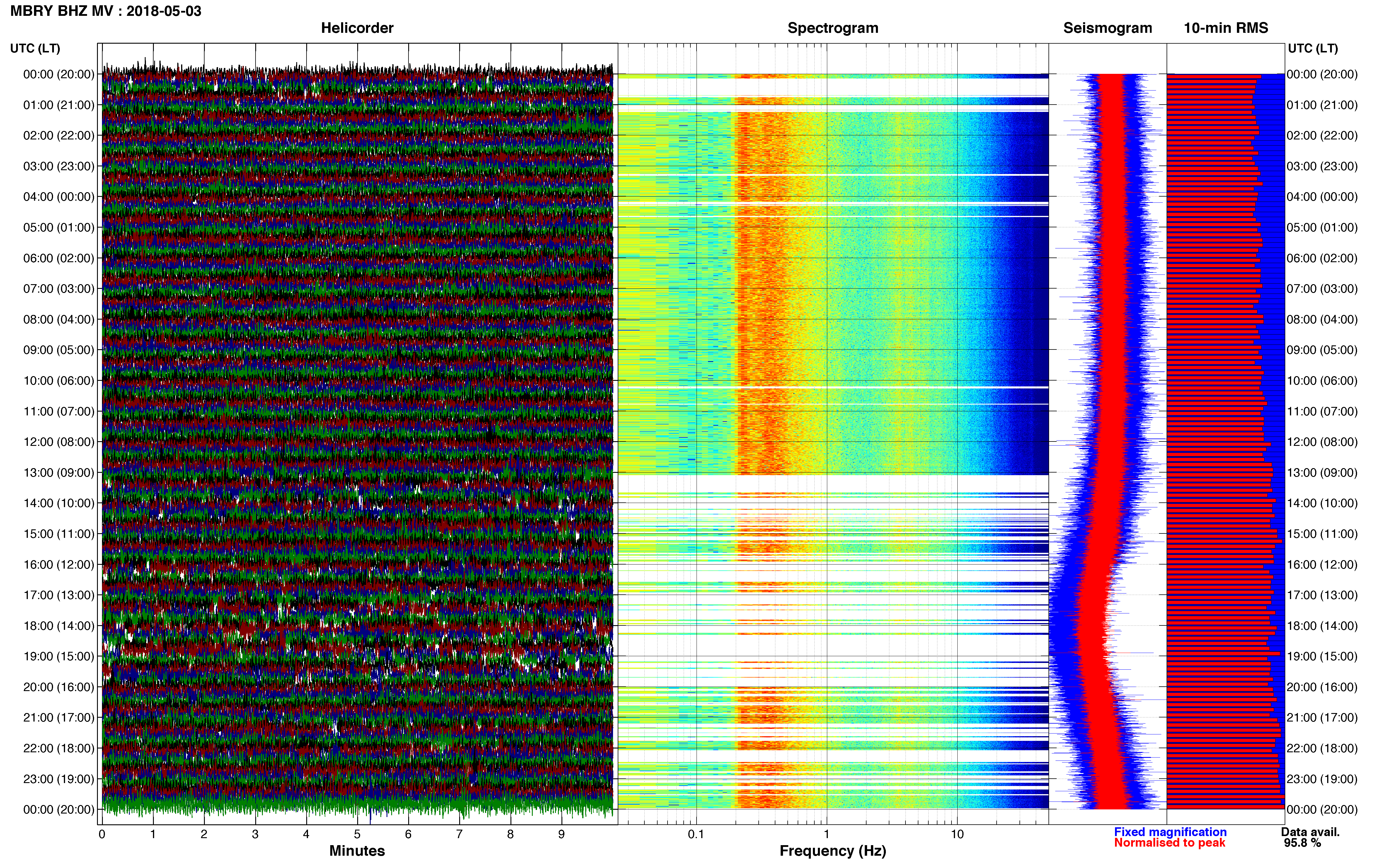The height and width of the screenshot is (868, 1389).
Task: Click frequency axis tick label '0.1'
Action: coord(696,834)
